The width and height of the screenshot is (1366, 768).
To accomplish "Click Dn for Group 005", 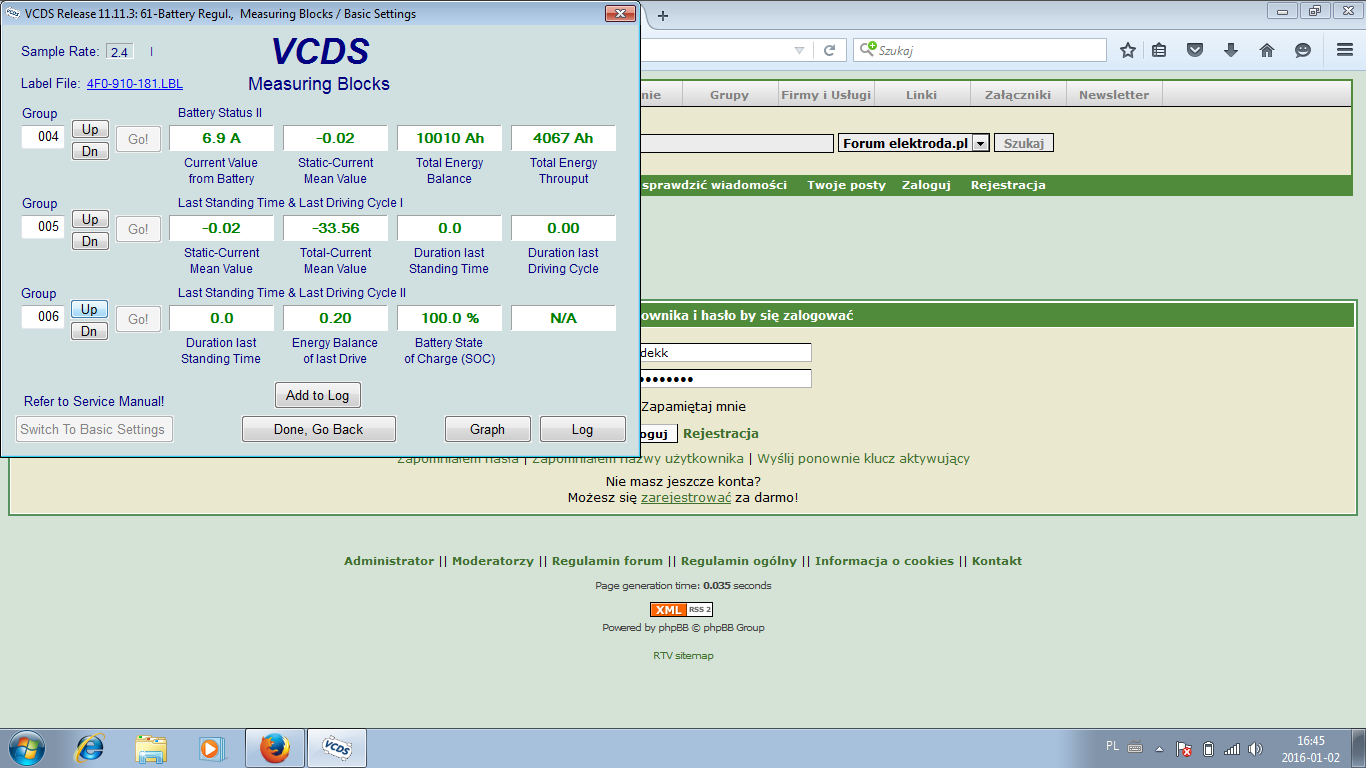I will coord(90,241).
